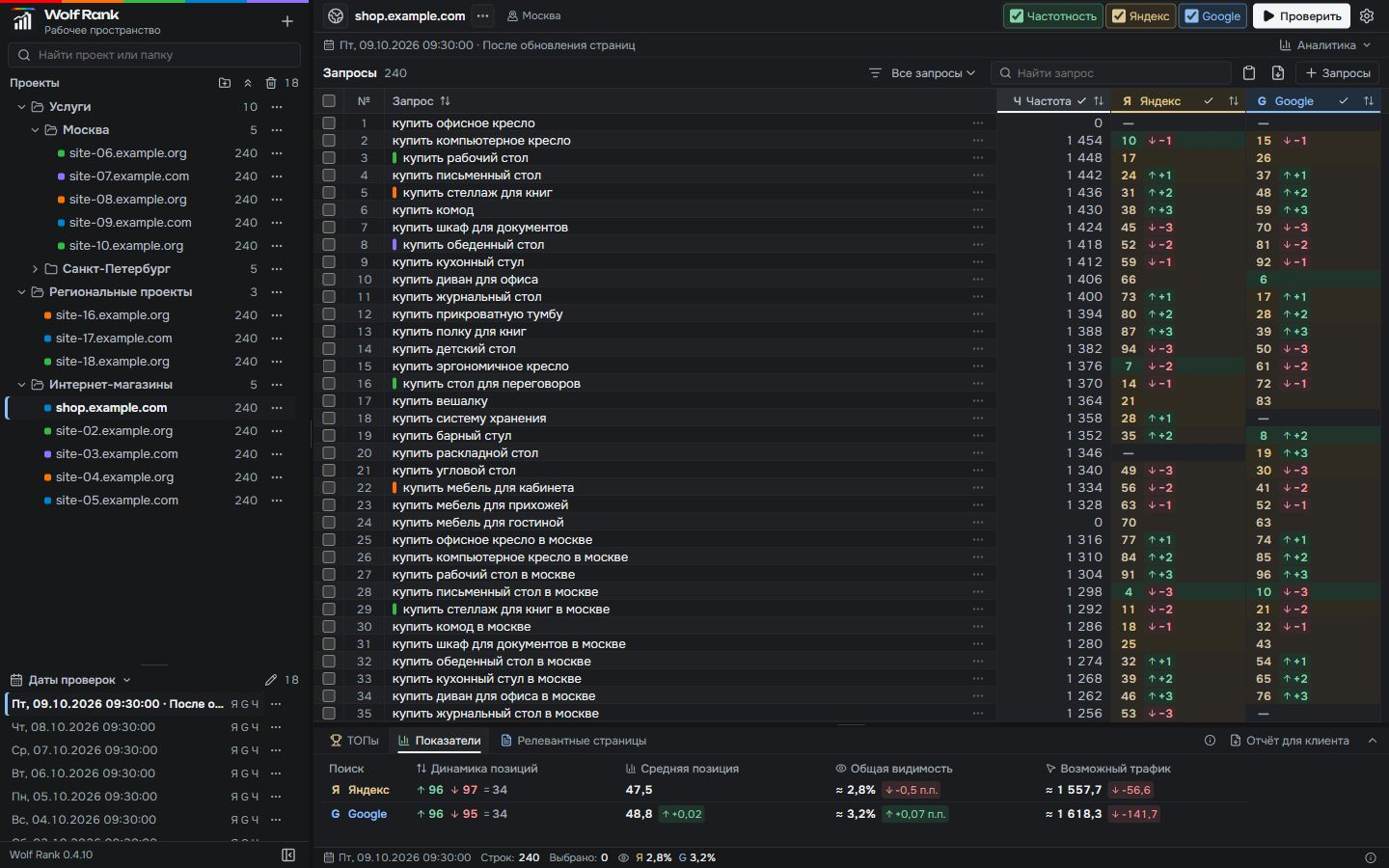
Task: Focus the Найти запрос search field
Action: (1111, 73)
